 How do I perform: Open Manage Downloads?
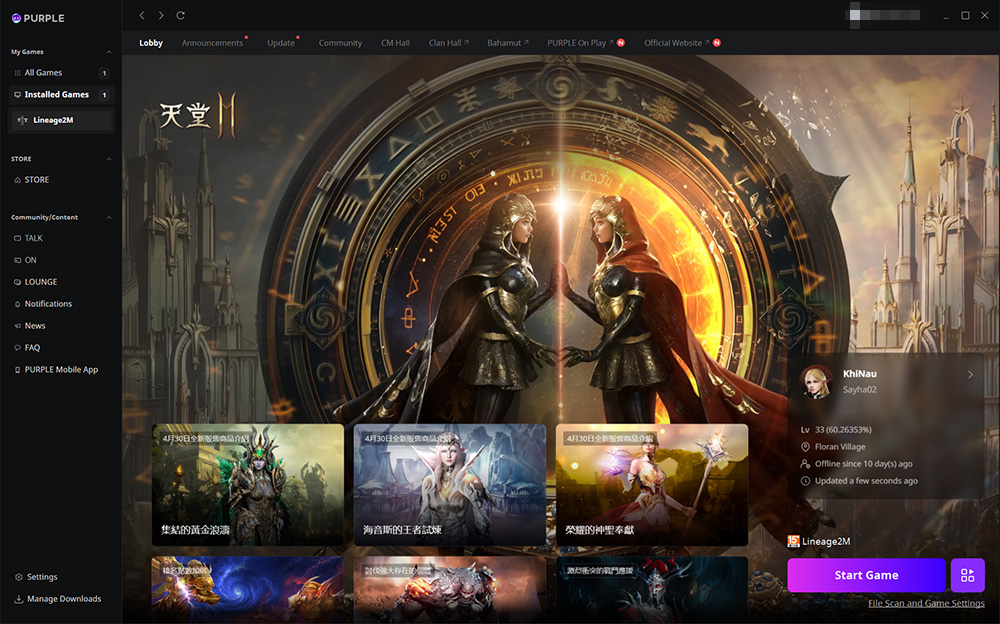tap(63, 599)
